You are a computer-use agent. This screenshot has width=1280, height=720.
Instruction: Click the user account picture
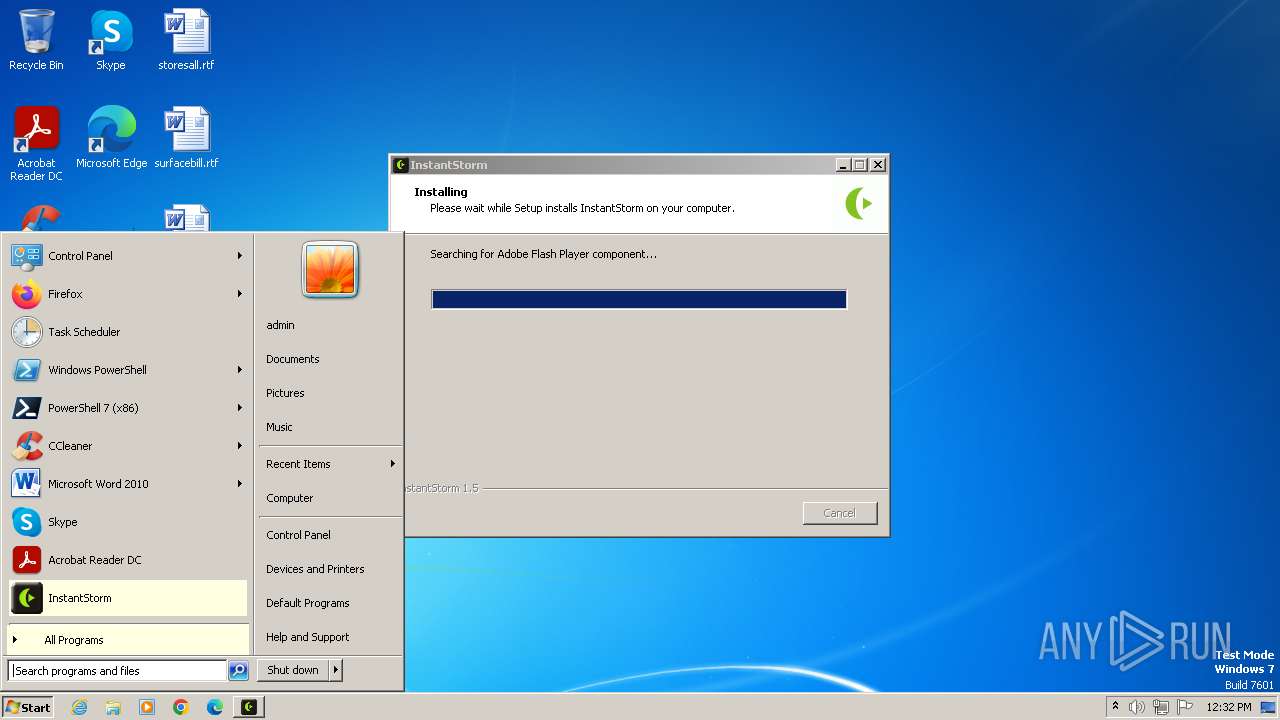[x=330, y=270]
